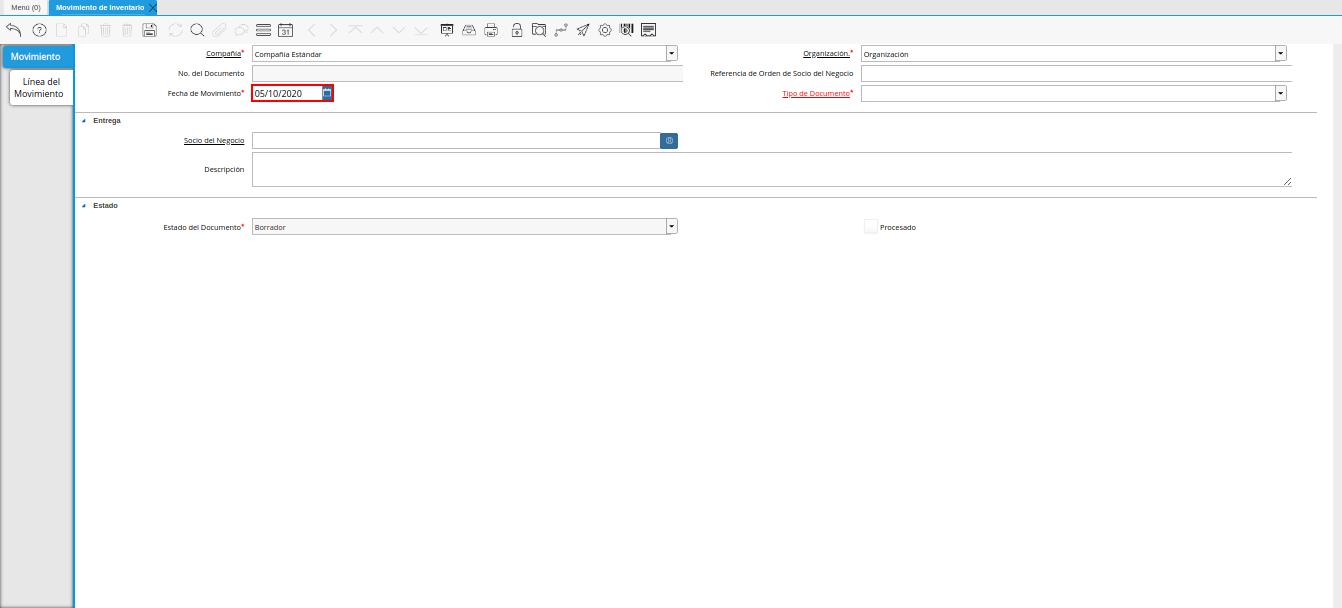Click the Descripción text area
This screenshot has width=1342, height=608.
pos(772,170)
